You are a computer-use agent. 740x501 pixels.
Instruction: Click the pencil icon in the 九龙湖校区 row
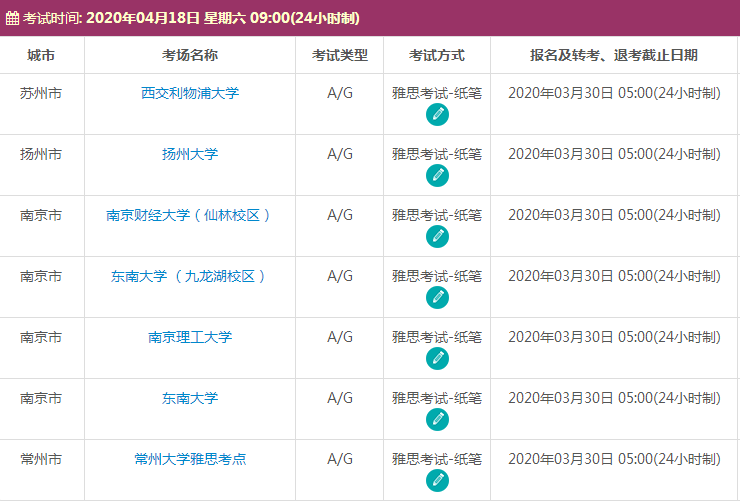[x=437, y=297]
